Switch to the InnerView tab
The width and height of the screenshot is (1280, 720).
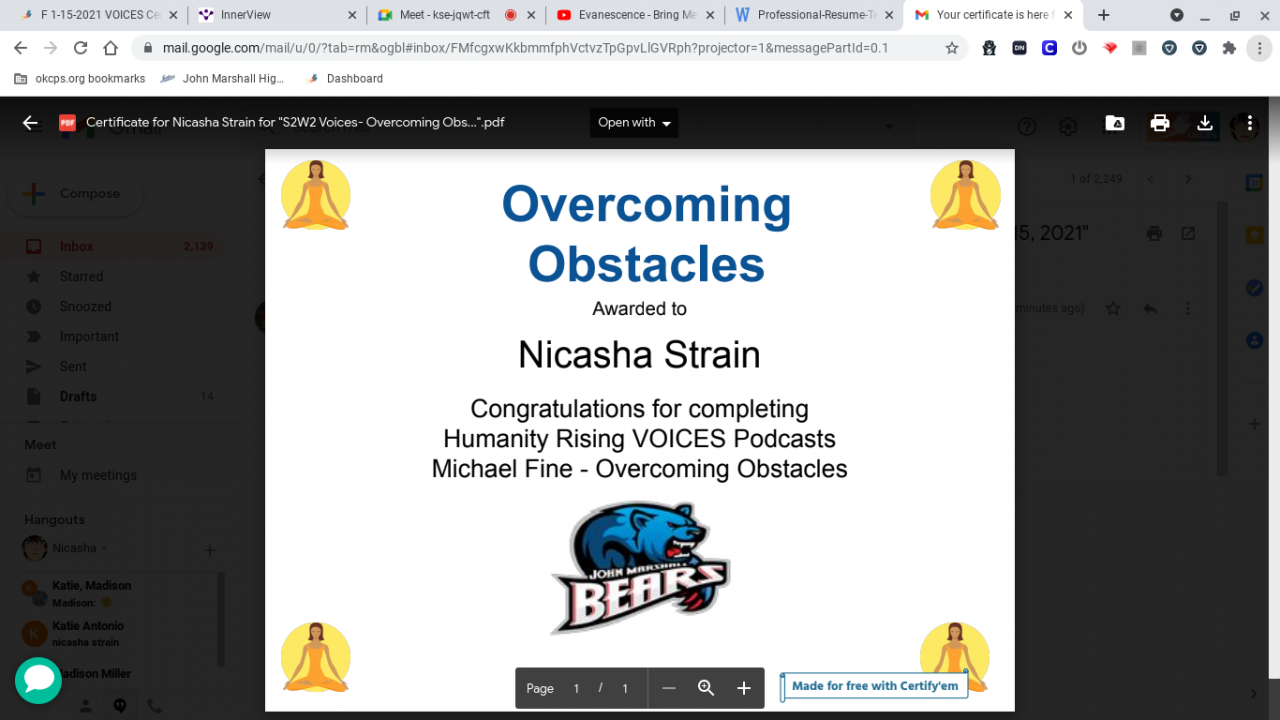pos(277,15)
